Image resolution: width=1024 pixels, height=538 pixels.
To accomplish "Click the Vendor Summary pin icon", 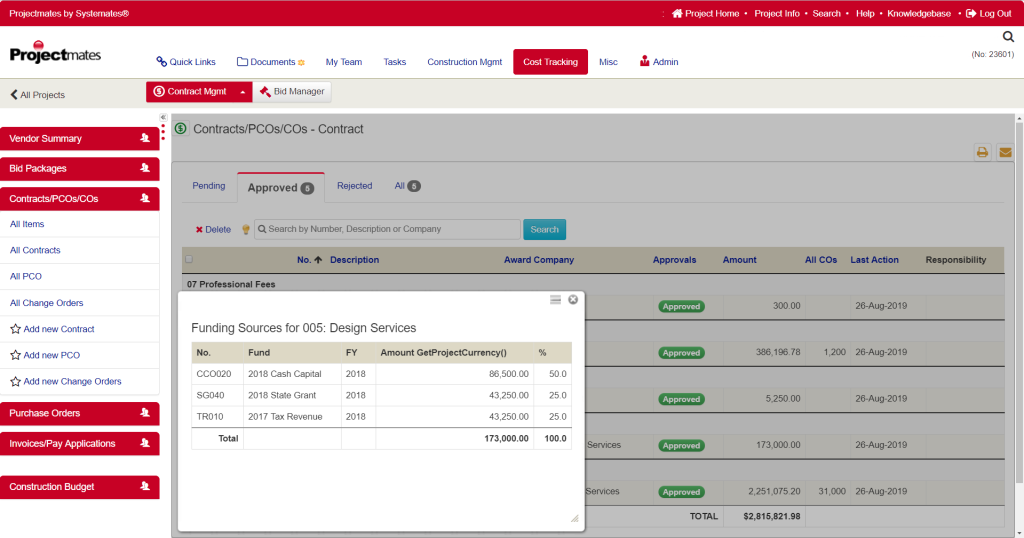I will 145,138.
